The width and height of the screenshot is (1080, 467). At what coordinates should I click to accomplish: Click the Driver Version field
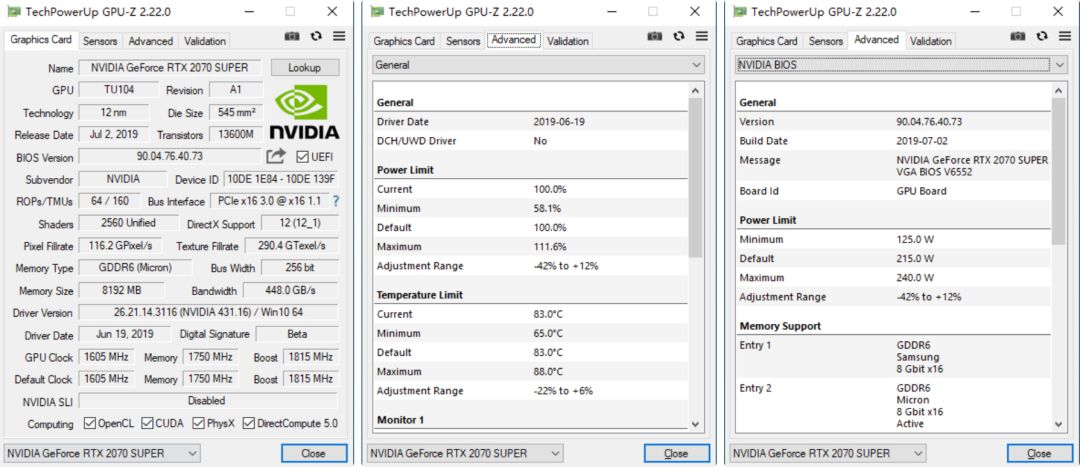point(208,312)
